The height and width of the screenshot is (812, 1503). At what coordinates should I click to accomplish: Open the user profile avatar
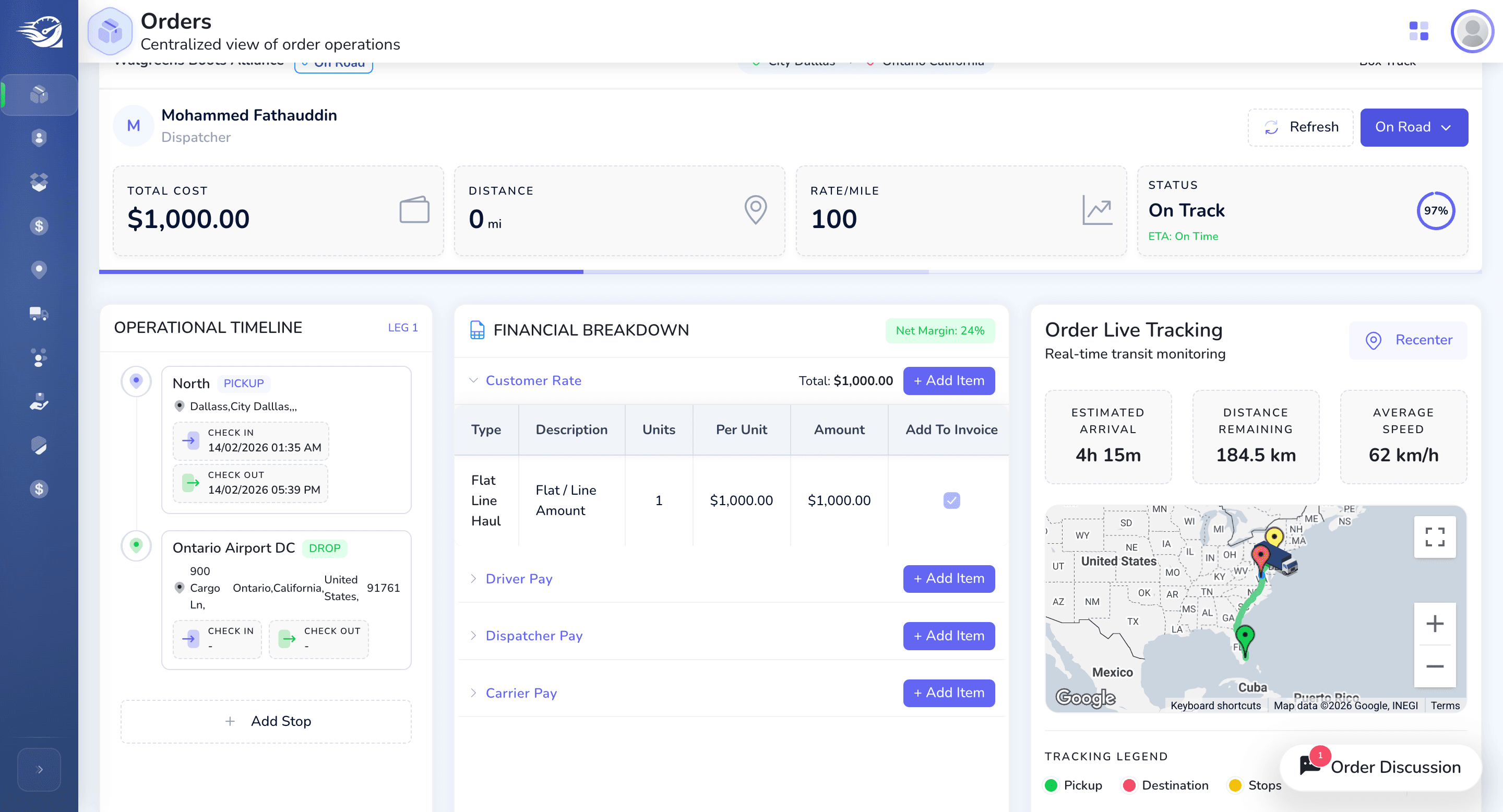(x=1472, y=31)
